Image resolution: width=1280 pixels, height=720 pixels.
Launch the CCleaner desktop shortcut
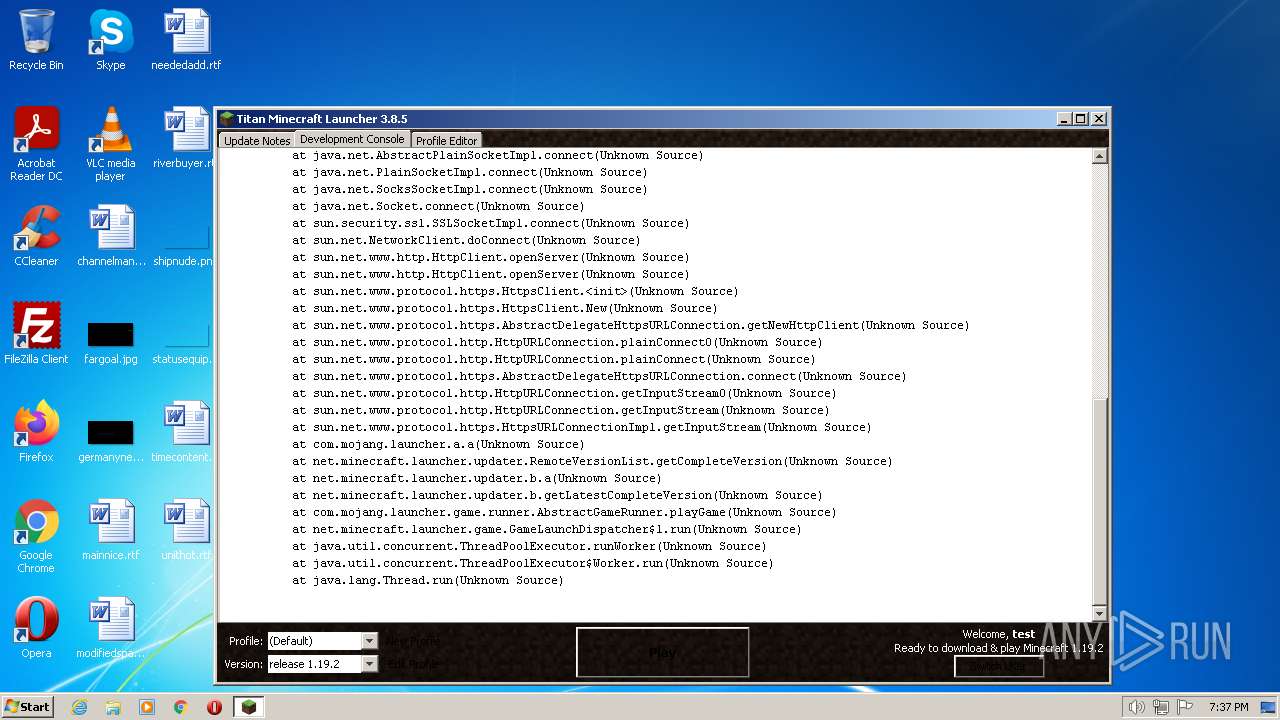click(x=36, y=236)
